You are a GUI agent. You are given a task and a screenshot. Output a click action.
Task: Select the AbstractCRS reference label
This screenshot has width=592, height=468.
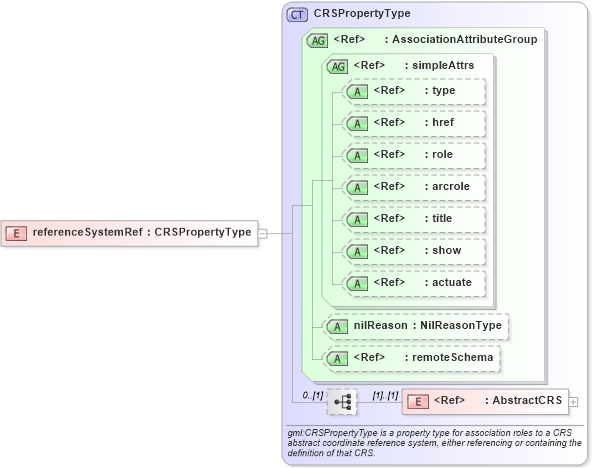click(x=527, y=400)
